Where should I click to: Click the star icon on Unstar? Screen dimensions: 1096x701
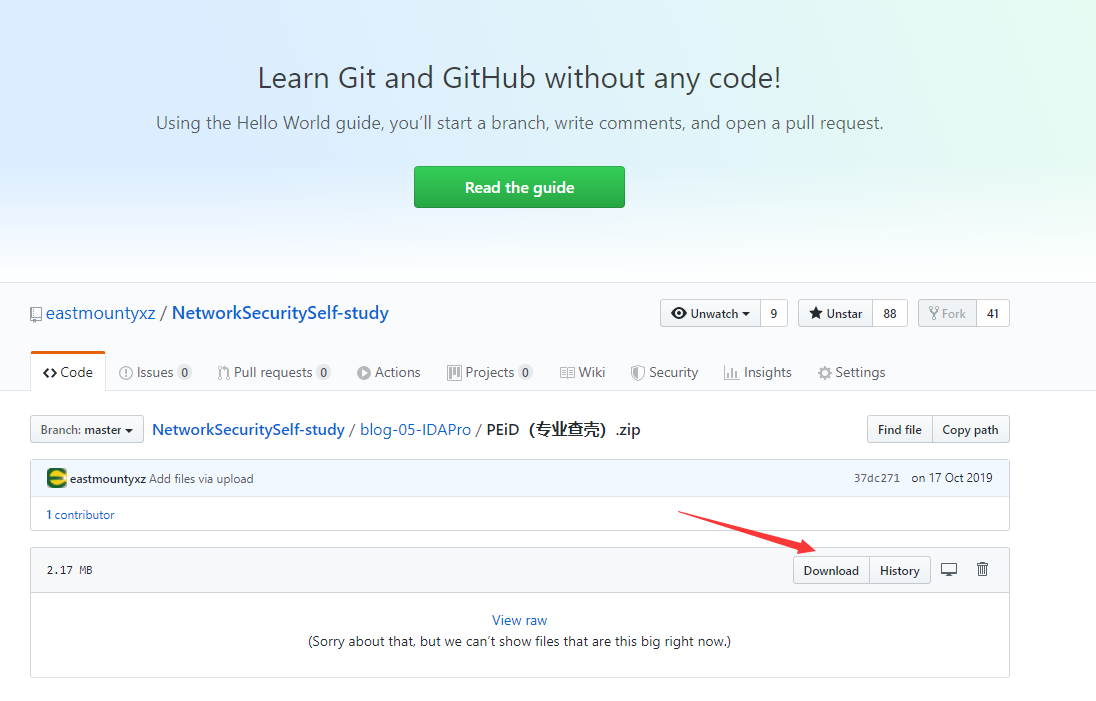[816, 313]
